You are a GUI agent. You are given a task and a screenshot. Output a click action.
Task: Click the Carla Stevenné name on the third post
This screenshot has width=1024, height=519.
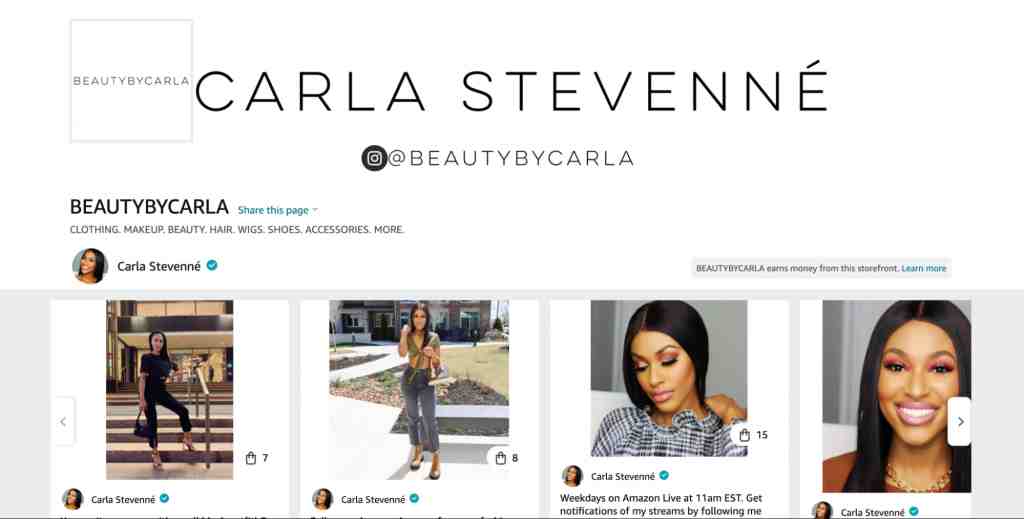(623, 477)
